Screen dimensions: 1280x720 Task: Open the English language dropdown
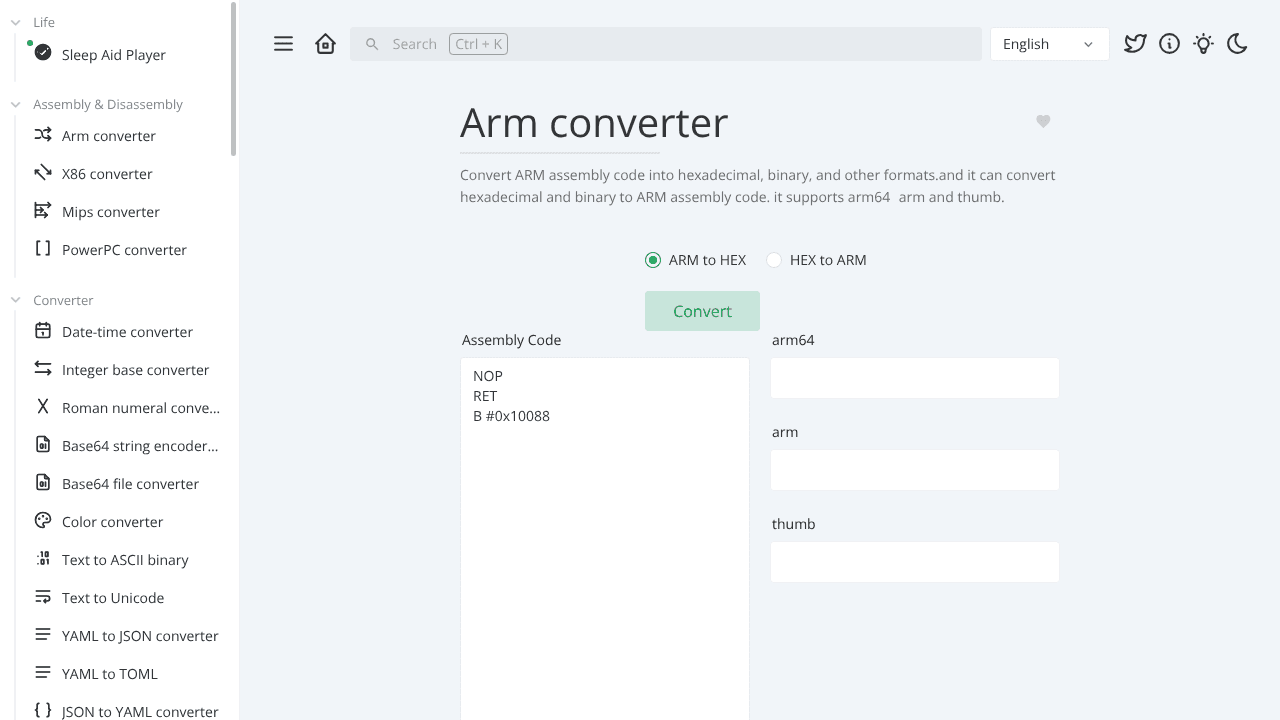(1049, 44)
